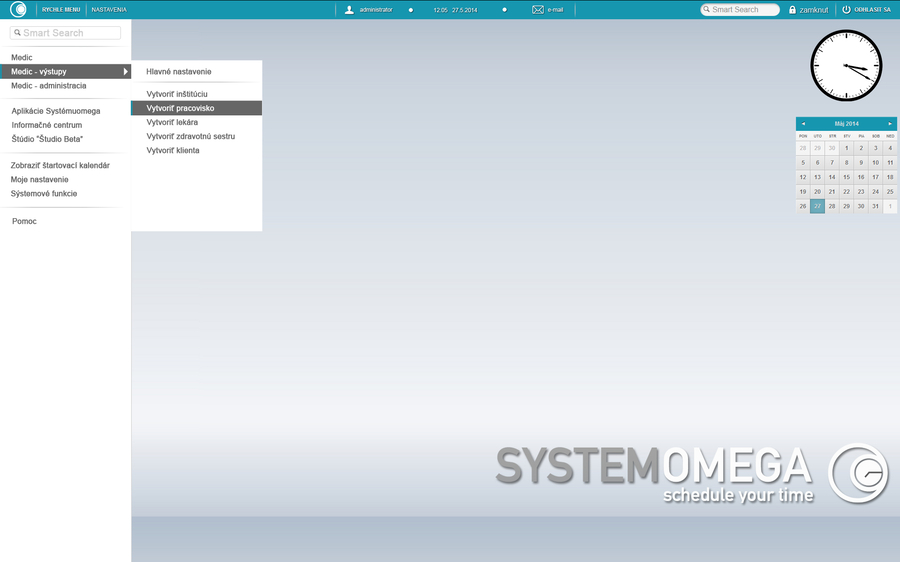Go to next month in calendar

click(890, 123)
